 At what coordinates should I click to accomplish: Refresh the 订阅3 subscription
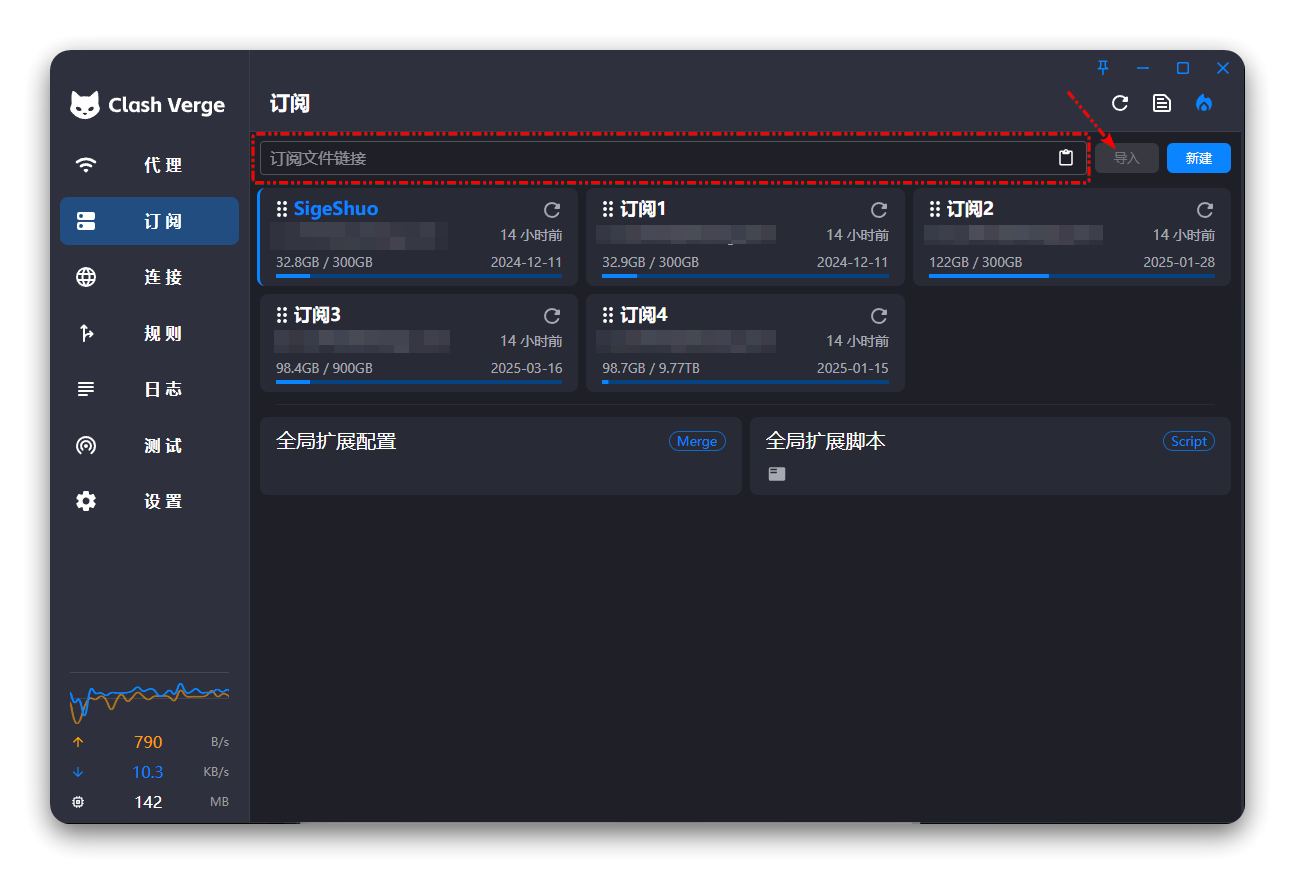(552, 316)
